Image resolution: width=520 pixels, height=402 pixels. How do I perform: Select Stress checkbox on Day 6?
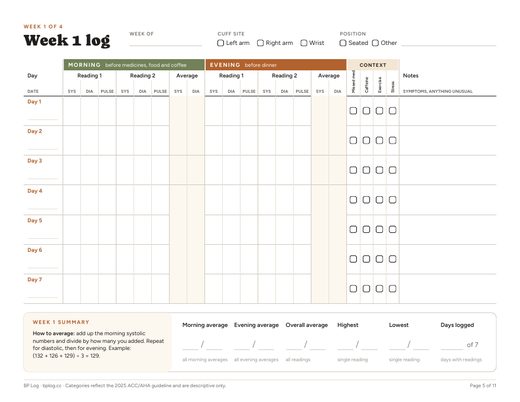tap(393, 259)
